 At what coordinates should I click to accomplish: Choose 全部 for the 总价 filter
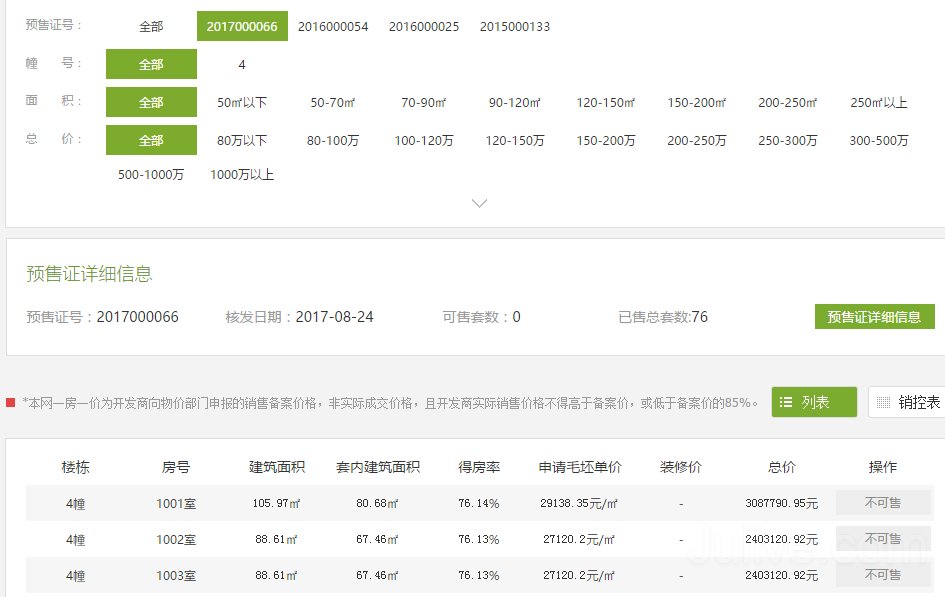[x=151, y=140]
